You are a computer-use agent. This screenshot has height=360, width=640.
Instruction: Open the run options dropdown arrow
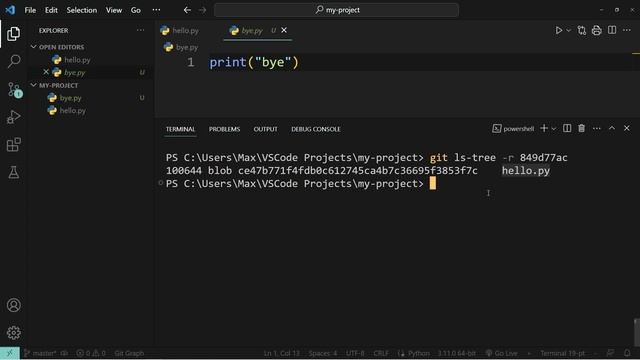click(569, 31)
